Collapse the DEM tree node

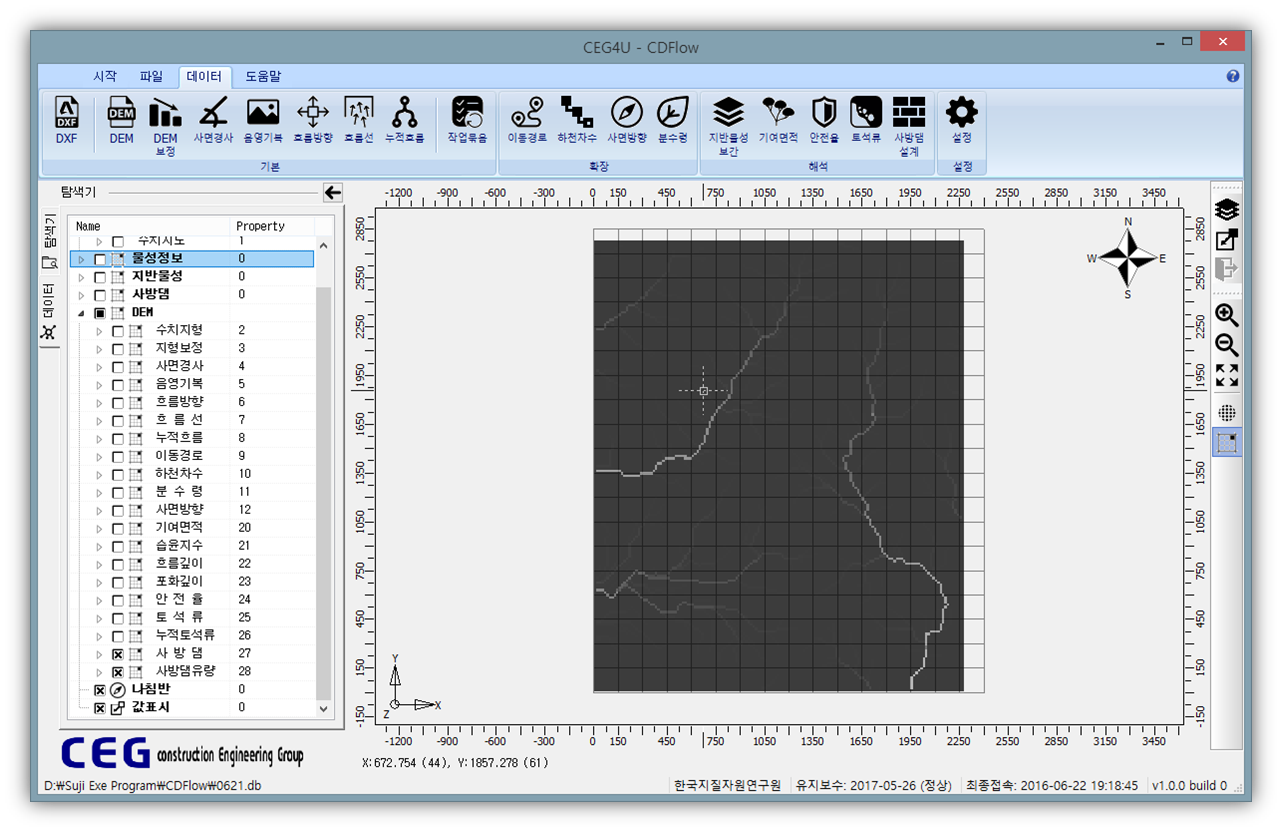pos(81,313)
